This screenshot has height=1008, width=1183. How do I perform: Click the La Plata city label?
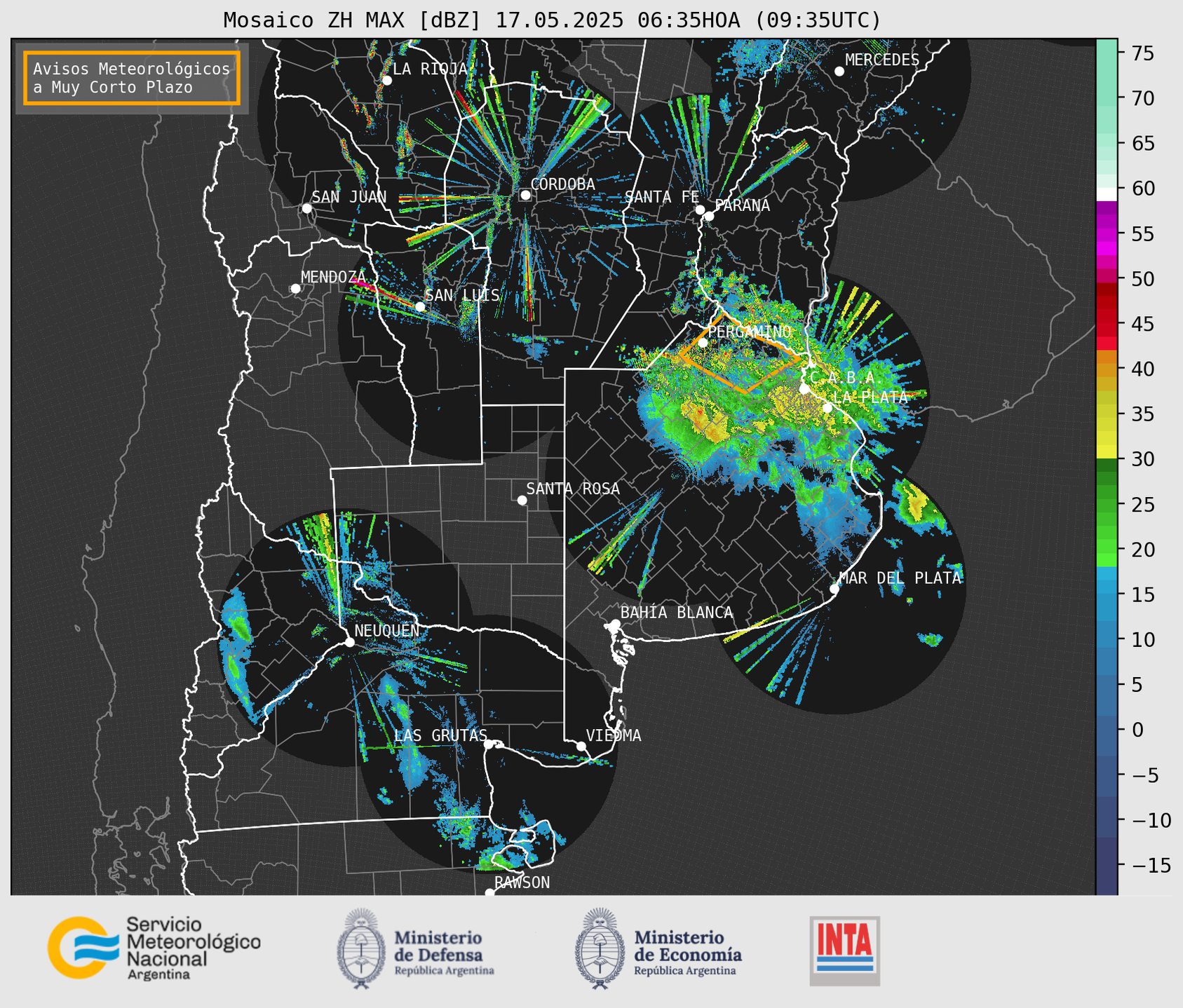(870, 397)
